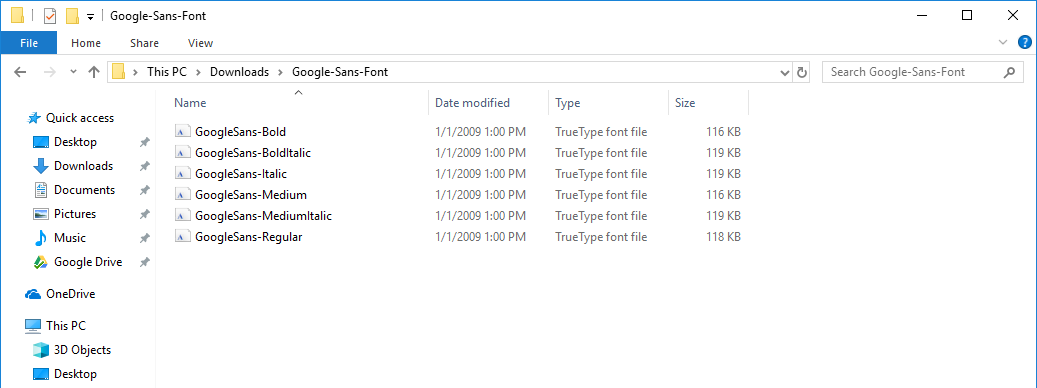Screen dimensions: 1037x388
Task: Click the GoogleSans-Bold font file icon
Action: (183, 132)
